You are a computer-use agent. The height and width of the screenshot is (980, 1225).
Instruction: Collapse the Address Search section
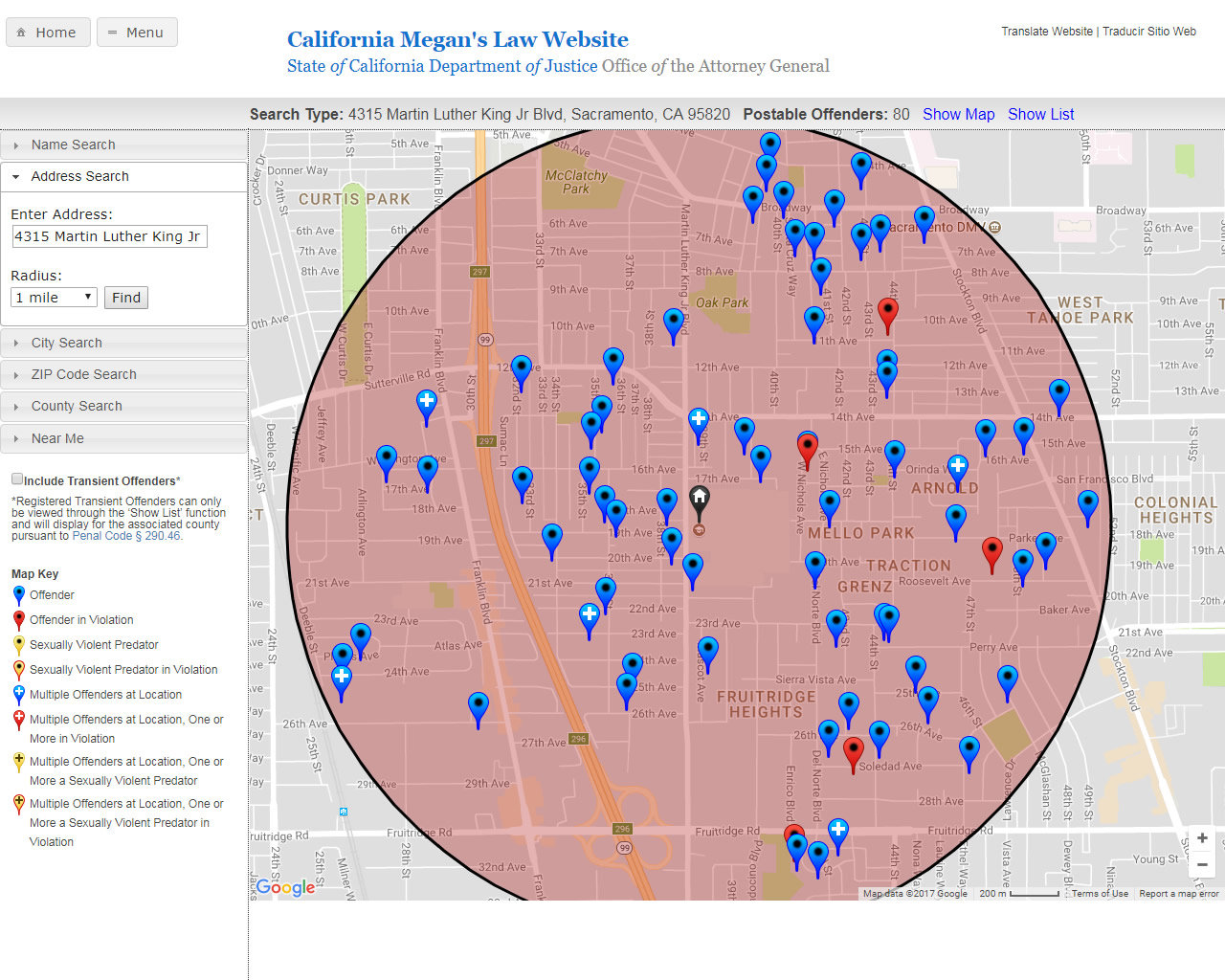click(x=123, y=176)
